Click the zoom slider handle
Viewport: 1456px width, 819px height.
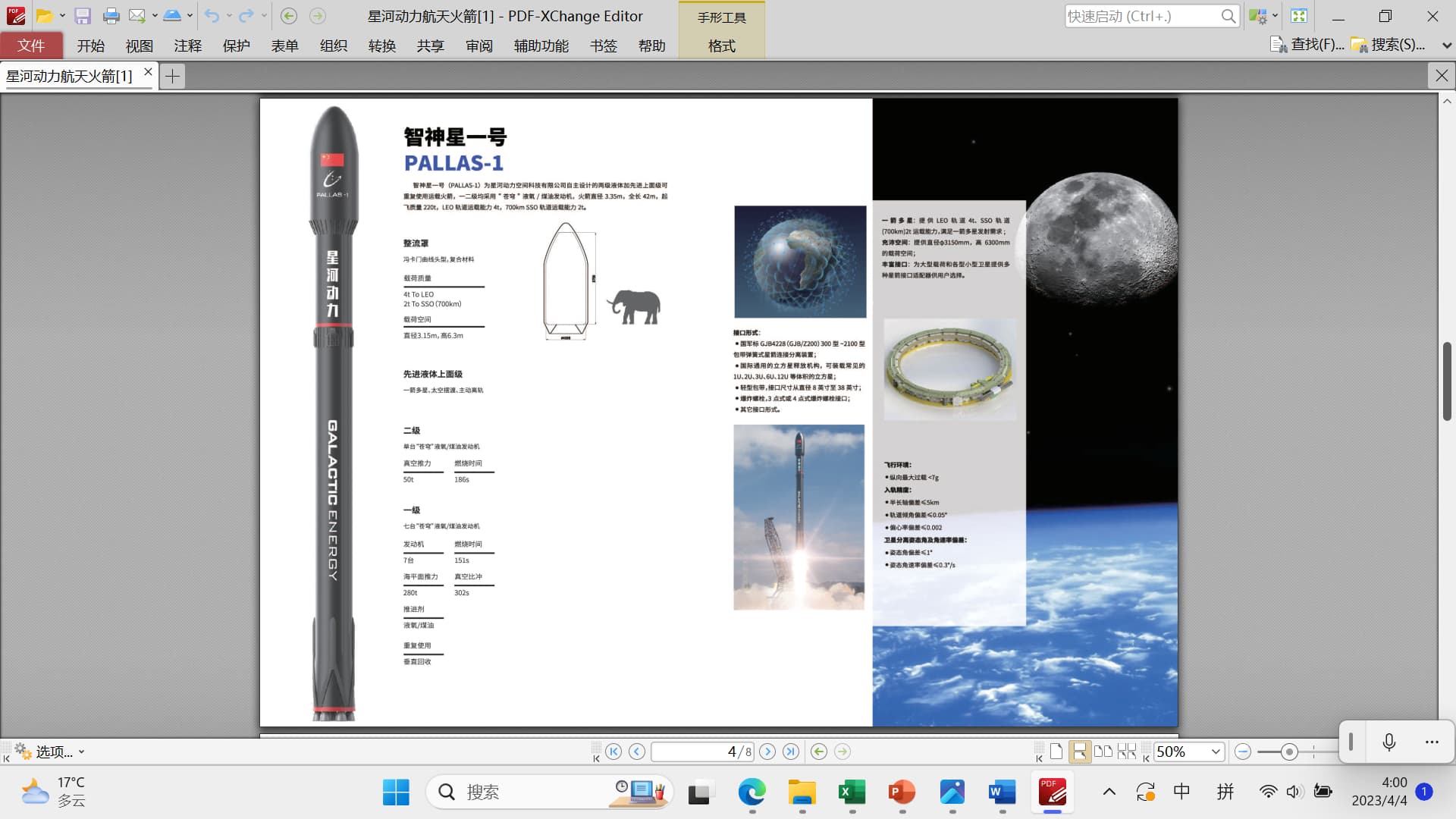tap(1288, 752)
